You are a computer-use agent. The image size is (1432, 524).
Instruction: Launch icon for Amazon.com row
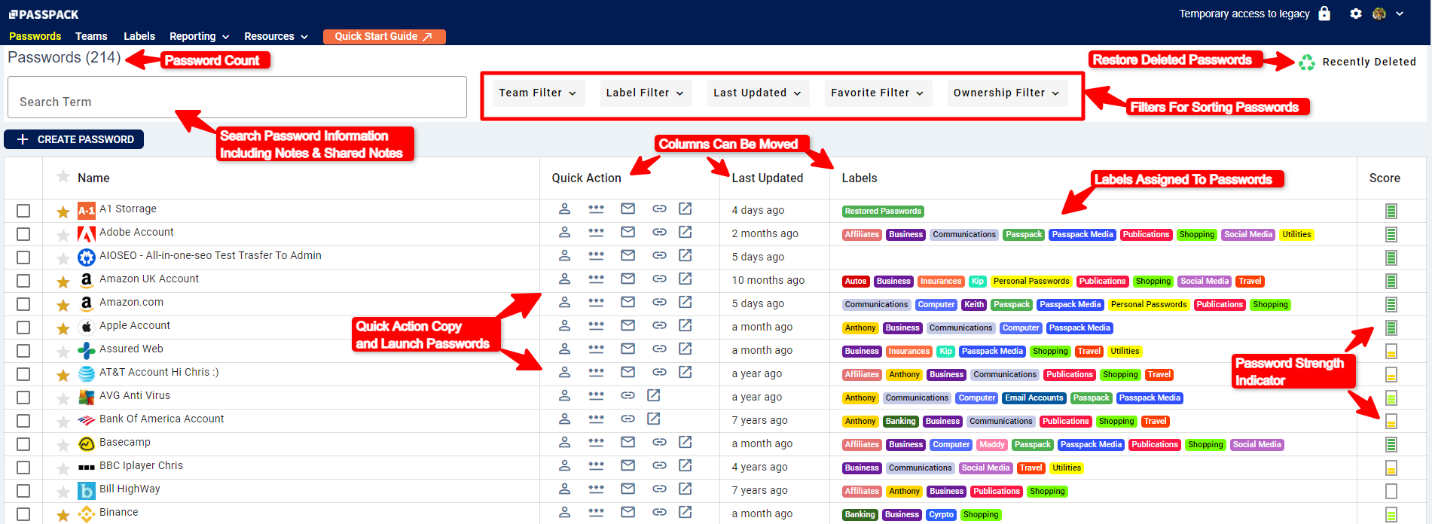[685, 302]
